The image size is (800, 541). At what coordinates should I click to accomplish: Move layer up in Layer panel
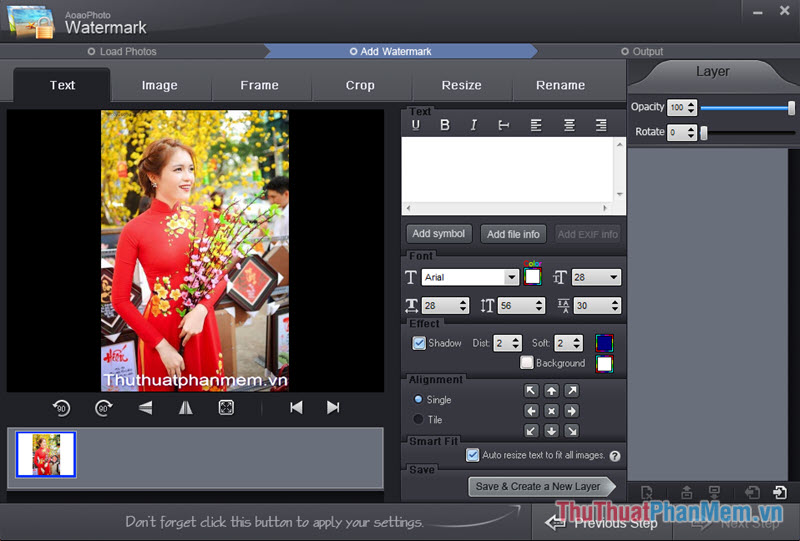687,493
